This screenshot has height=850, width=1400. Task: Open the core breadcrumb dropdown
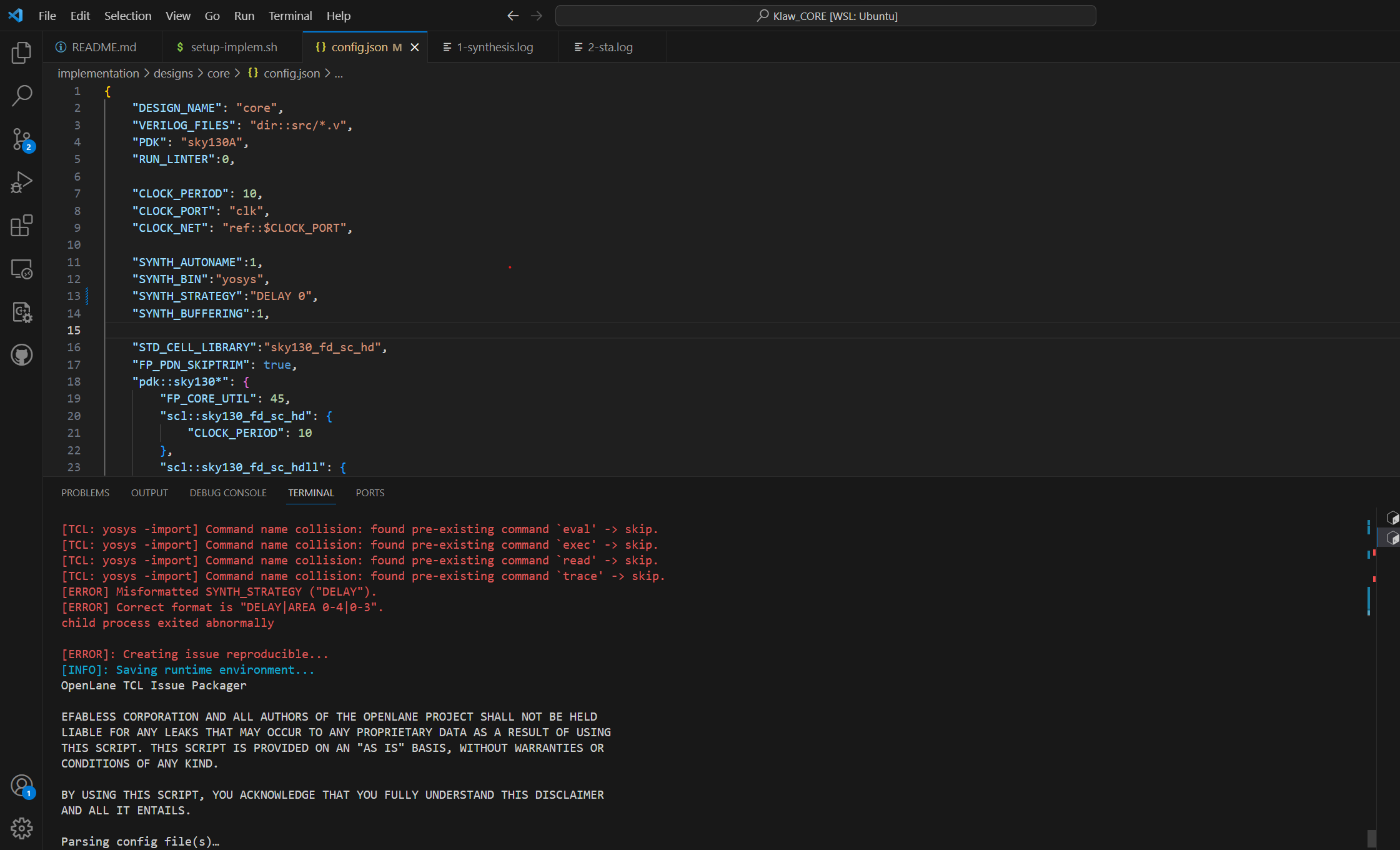click(x=218, y=73)
